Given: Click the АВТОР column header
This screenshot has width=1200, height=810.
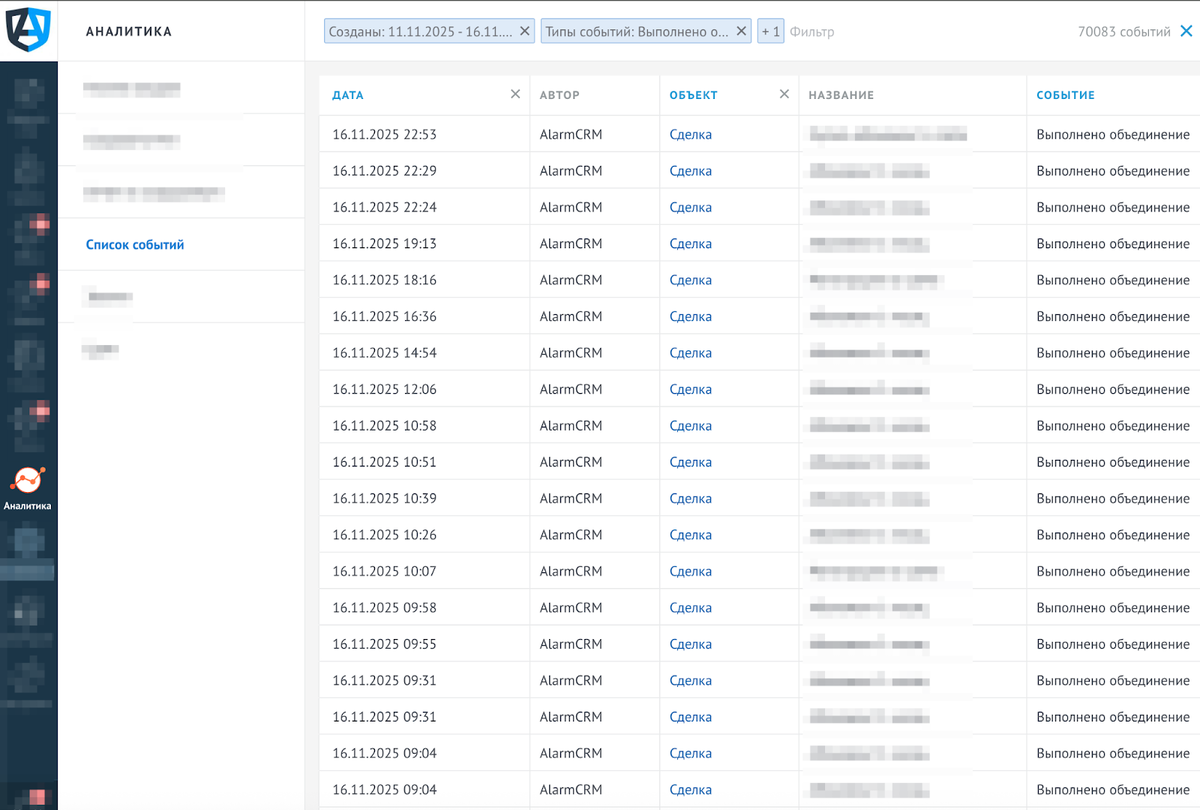Looking at the screenshot, I should [560, 95].
